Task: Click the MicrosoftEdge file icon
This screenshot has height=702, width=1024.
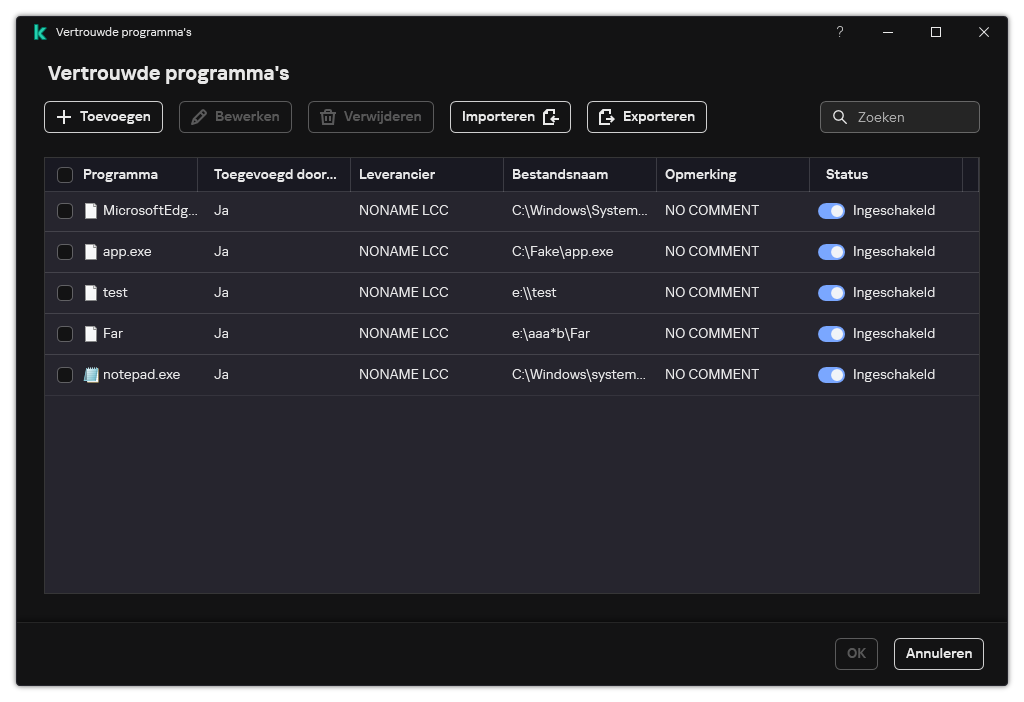Action: tap(91, 211)
